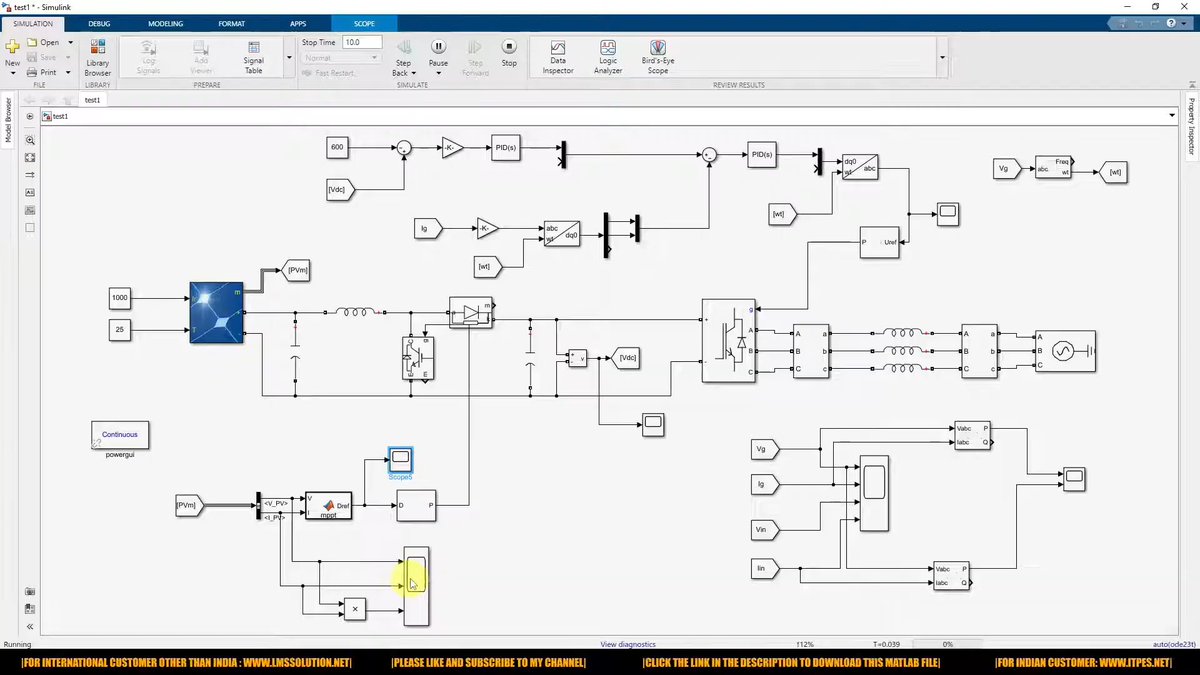Switch to the APPS tab
The height and width of the screenshot is (675, 1200).
click(x=298, y=23)
